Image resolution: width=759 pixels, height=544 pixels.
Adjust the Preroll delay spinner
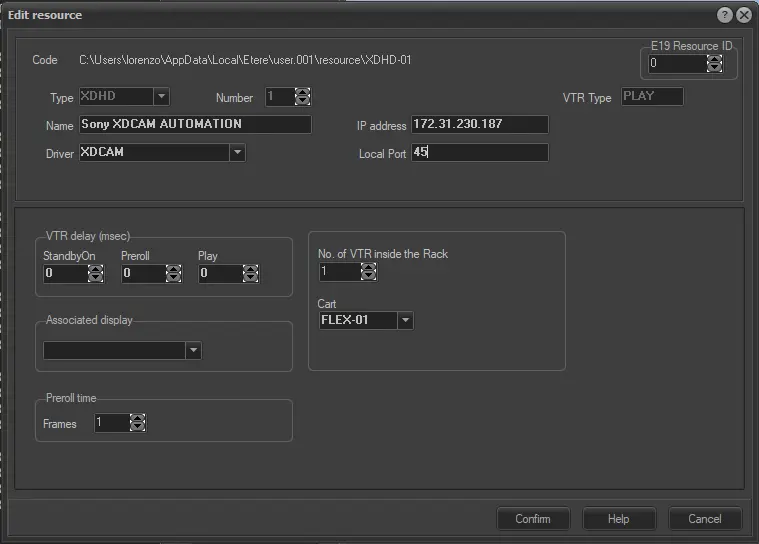(172, 273)
